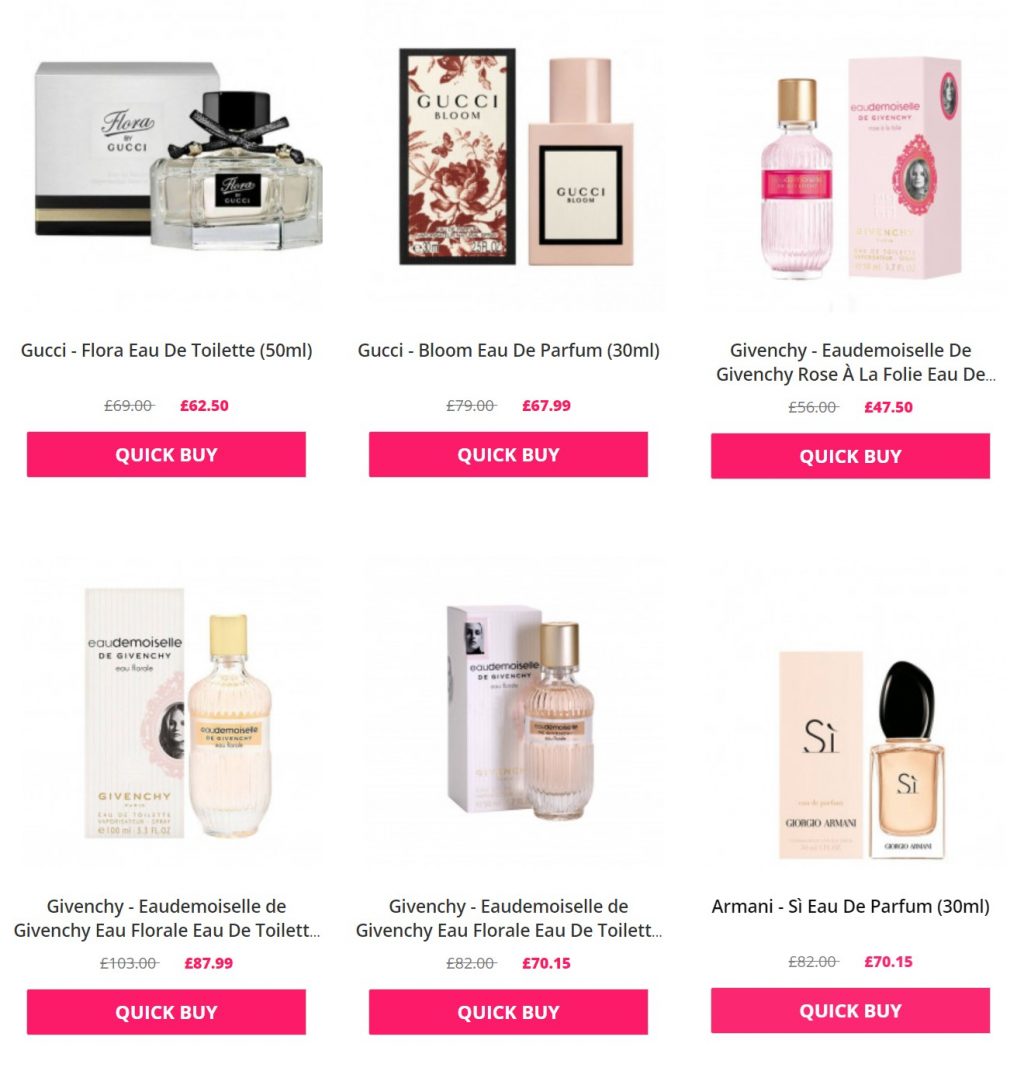Quick buy the Gucci Flora Eau De Toilette
This screenshot has width=1024, height=1071.
(166, 454)
